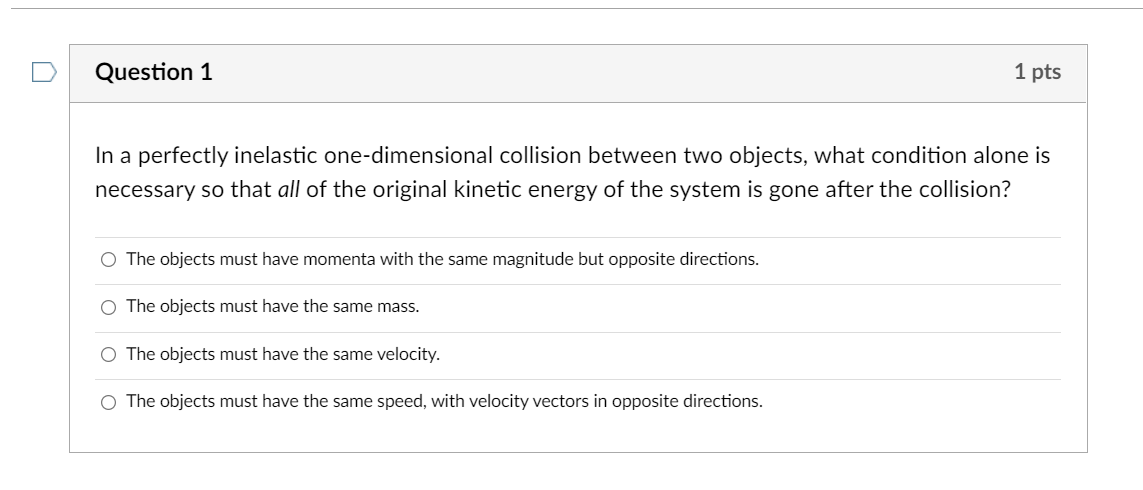Flag Question 1 for review
1143x490 pixels.
tap(42, 71)
